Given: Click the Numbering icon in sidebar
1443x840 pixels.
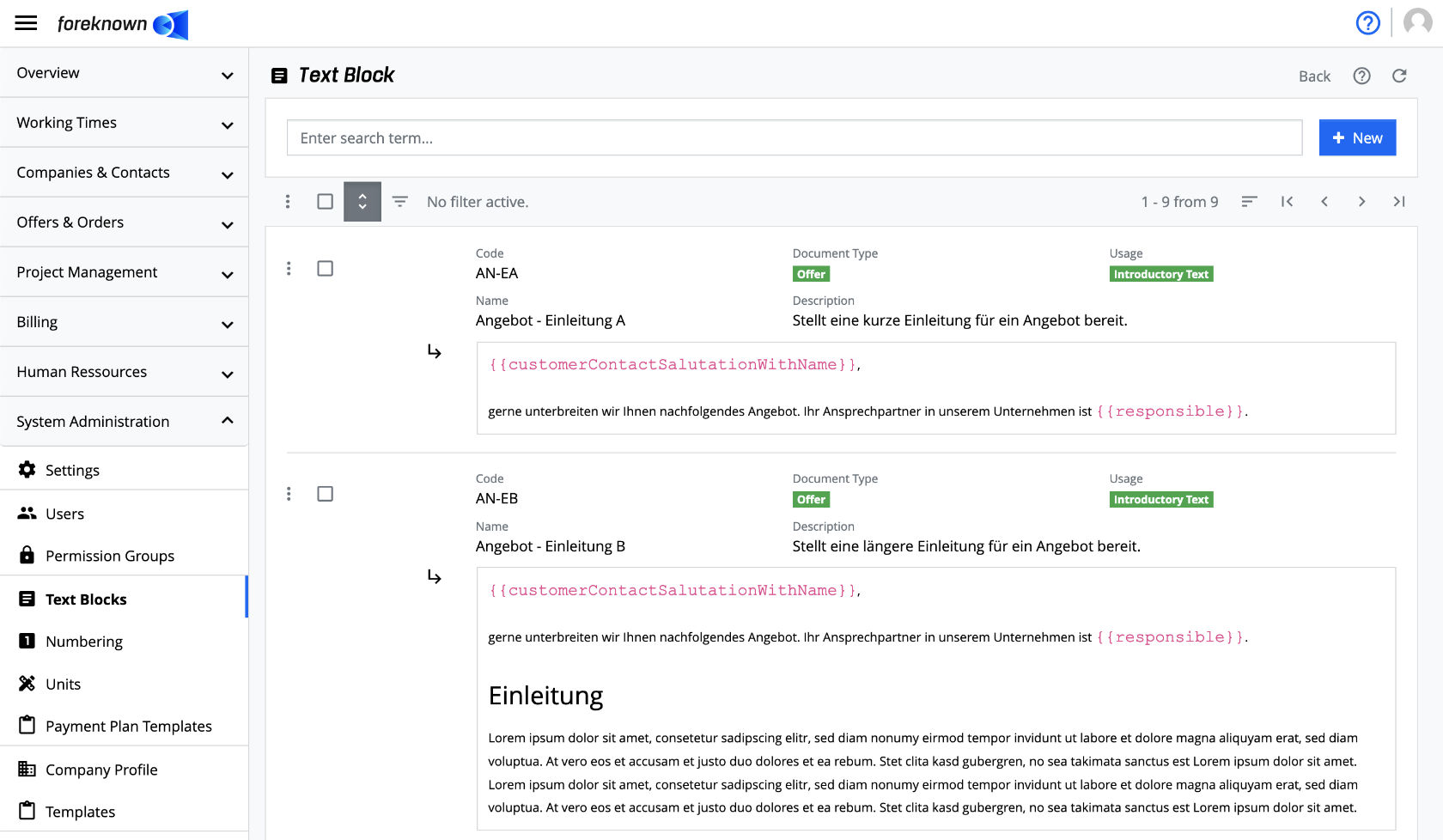Looking at the screenshot, I should [x=27, y=641].
